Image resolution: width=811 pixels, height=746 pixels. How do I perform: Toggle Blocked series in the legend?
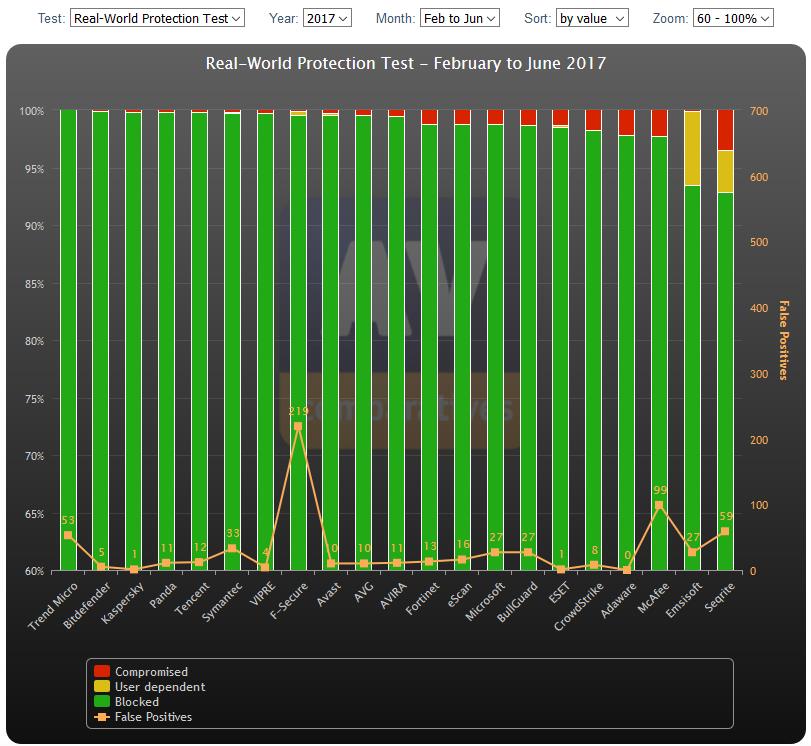click(x=126, y=702)
